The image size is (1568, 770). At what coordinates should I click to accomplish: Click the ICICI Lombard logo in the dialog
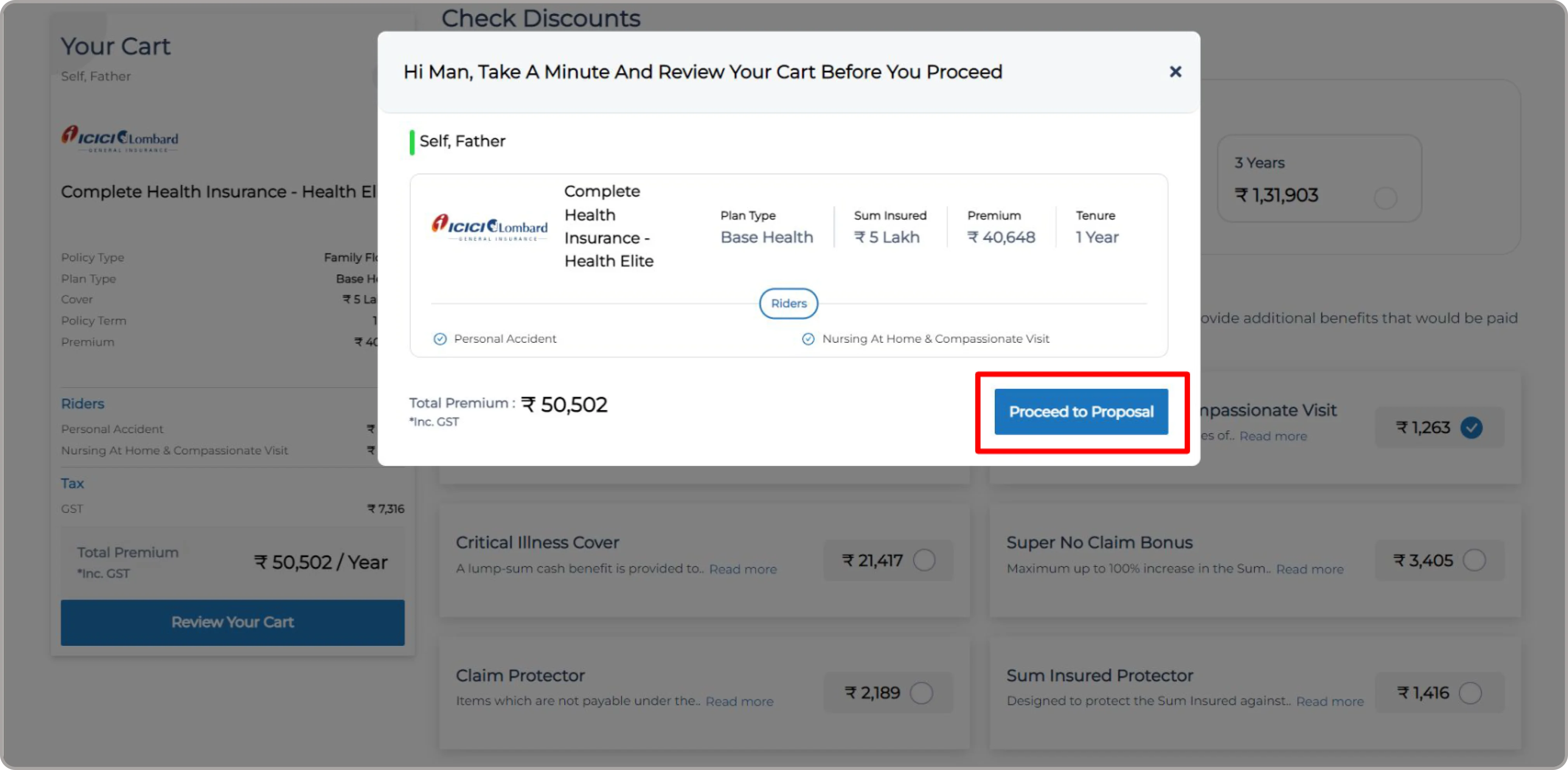pos(489,227)
